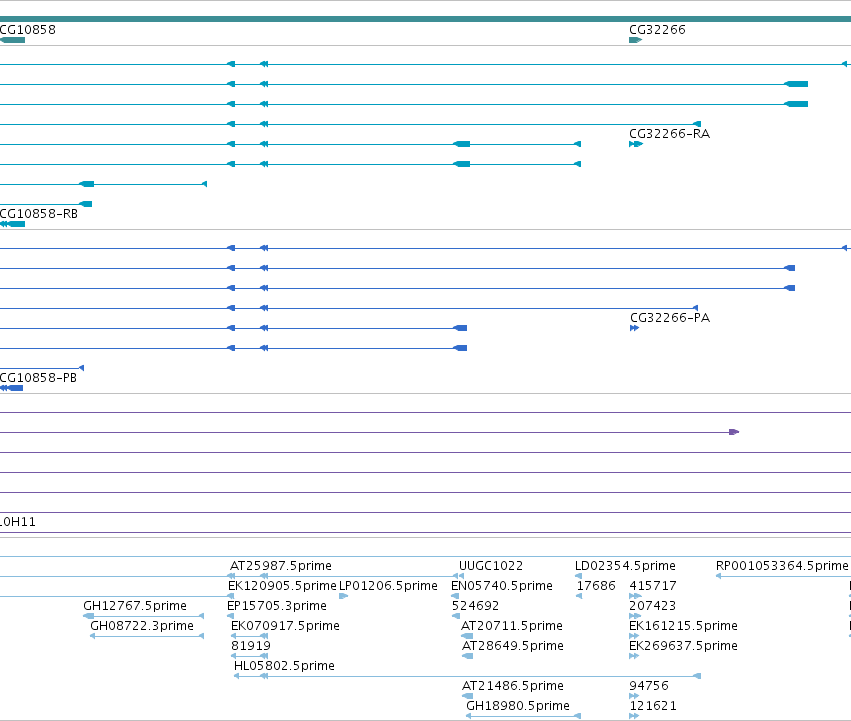Click the AT28649.5prime EST label

(x=513, y=646)
